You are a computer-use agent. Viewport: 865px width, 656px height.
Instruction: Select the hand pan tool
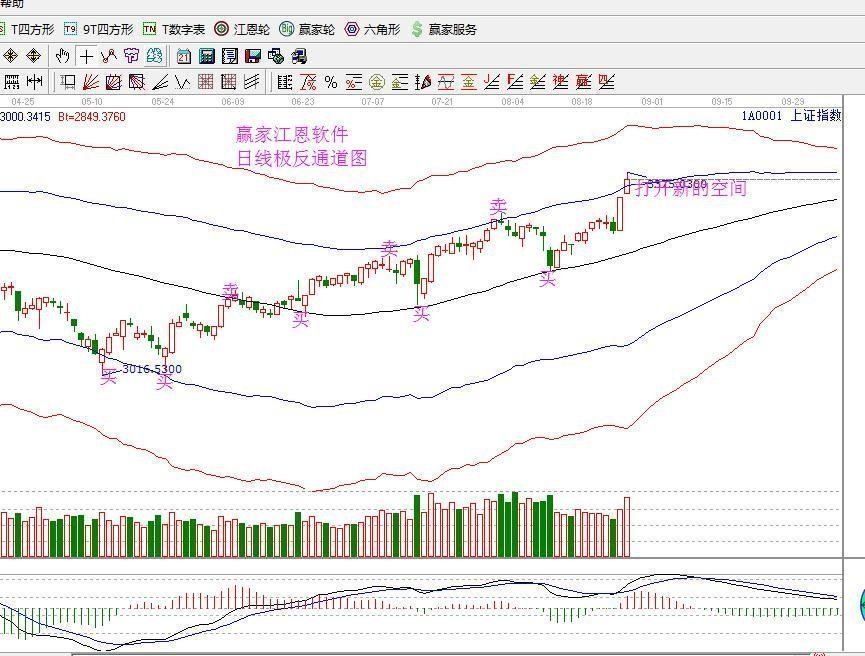point(63,56)
